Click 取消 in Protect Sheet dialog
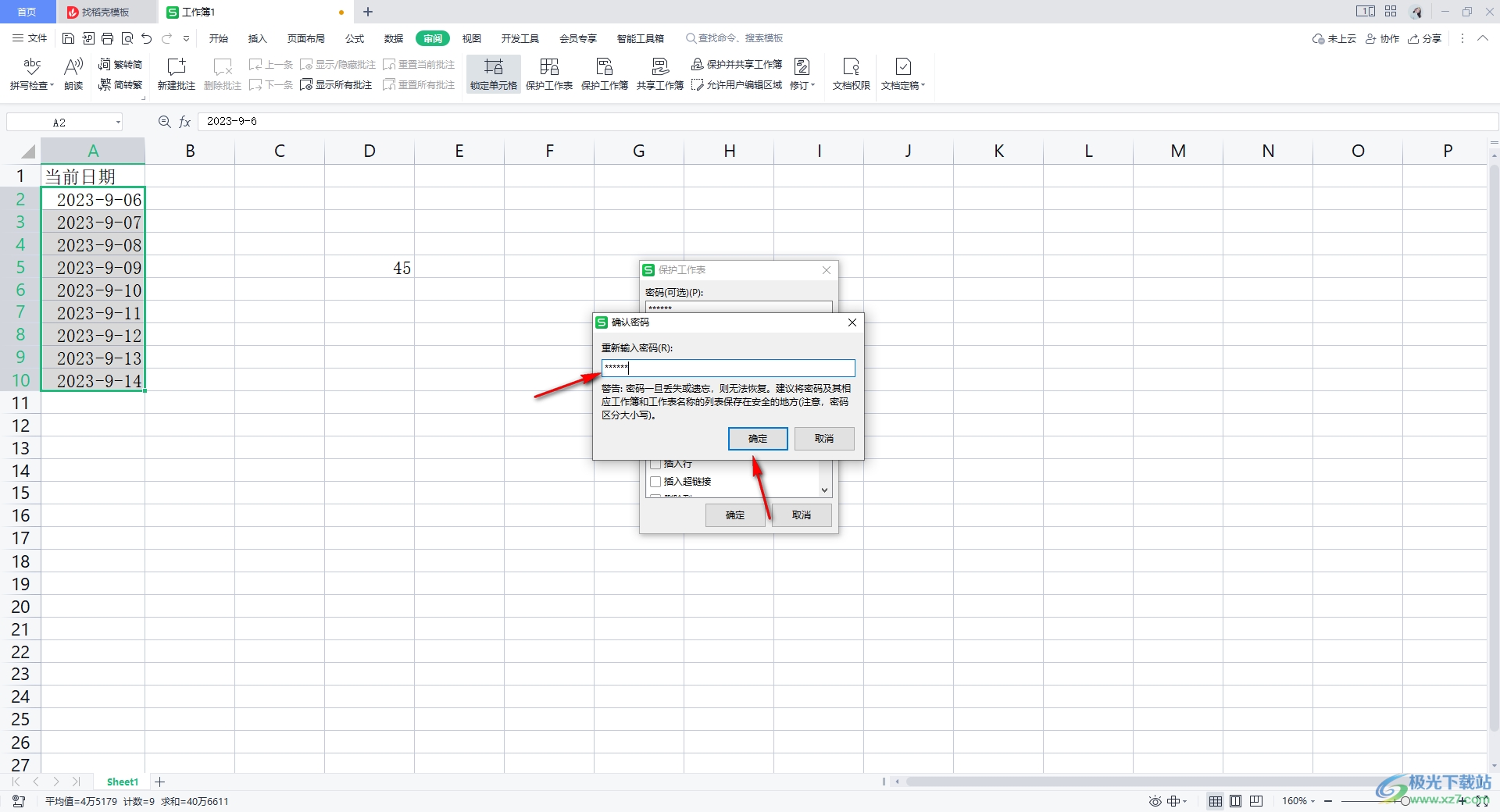Image resolution: width=1500 pixels, height=812 pixels. 802,515
